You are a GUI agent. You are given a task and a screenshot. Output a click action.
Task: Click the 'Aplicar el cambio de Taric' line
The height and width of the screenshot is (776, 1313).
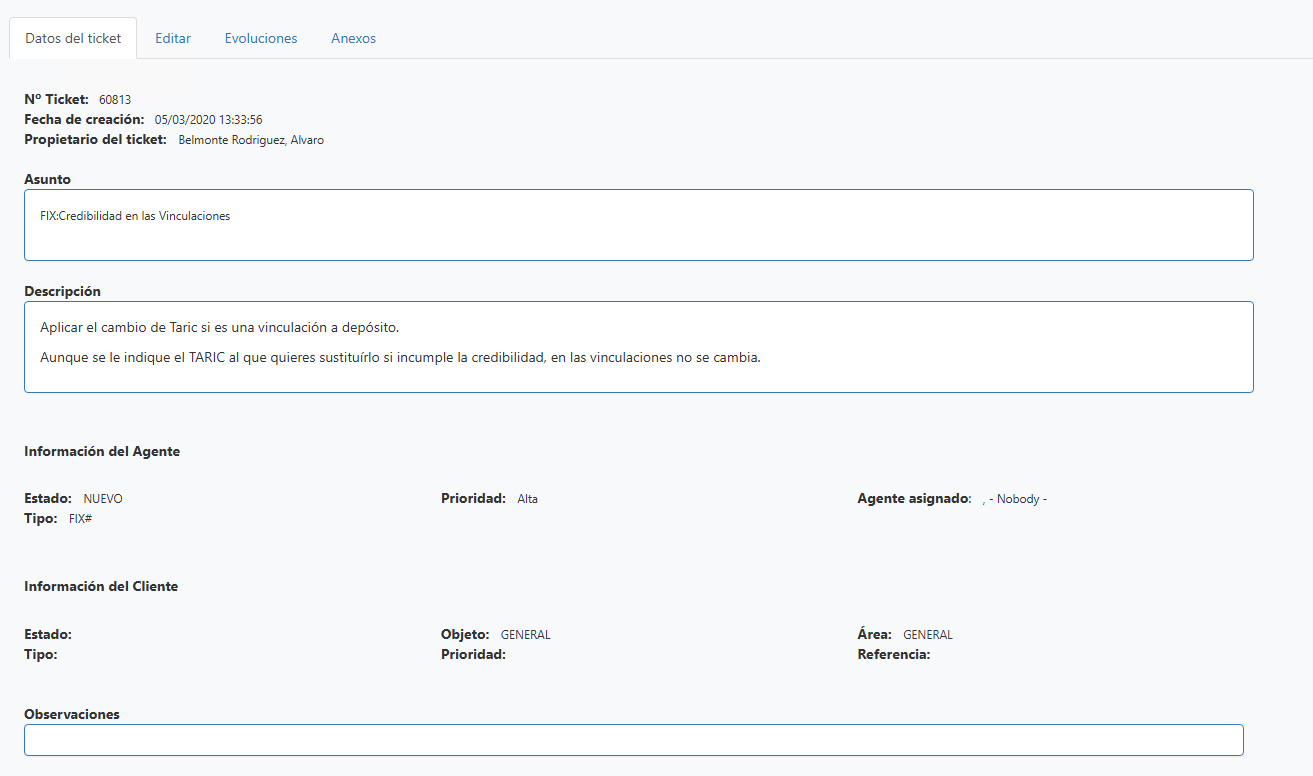226,328
